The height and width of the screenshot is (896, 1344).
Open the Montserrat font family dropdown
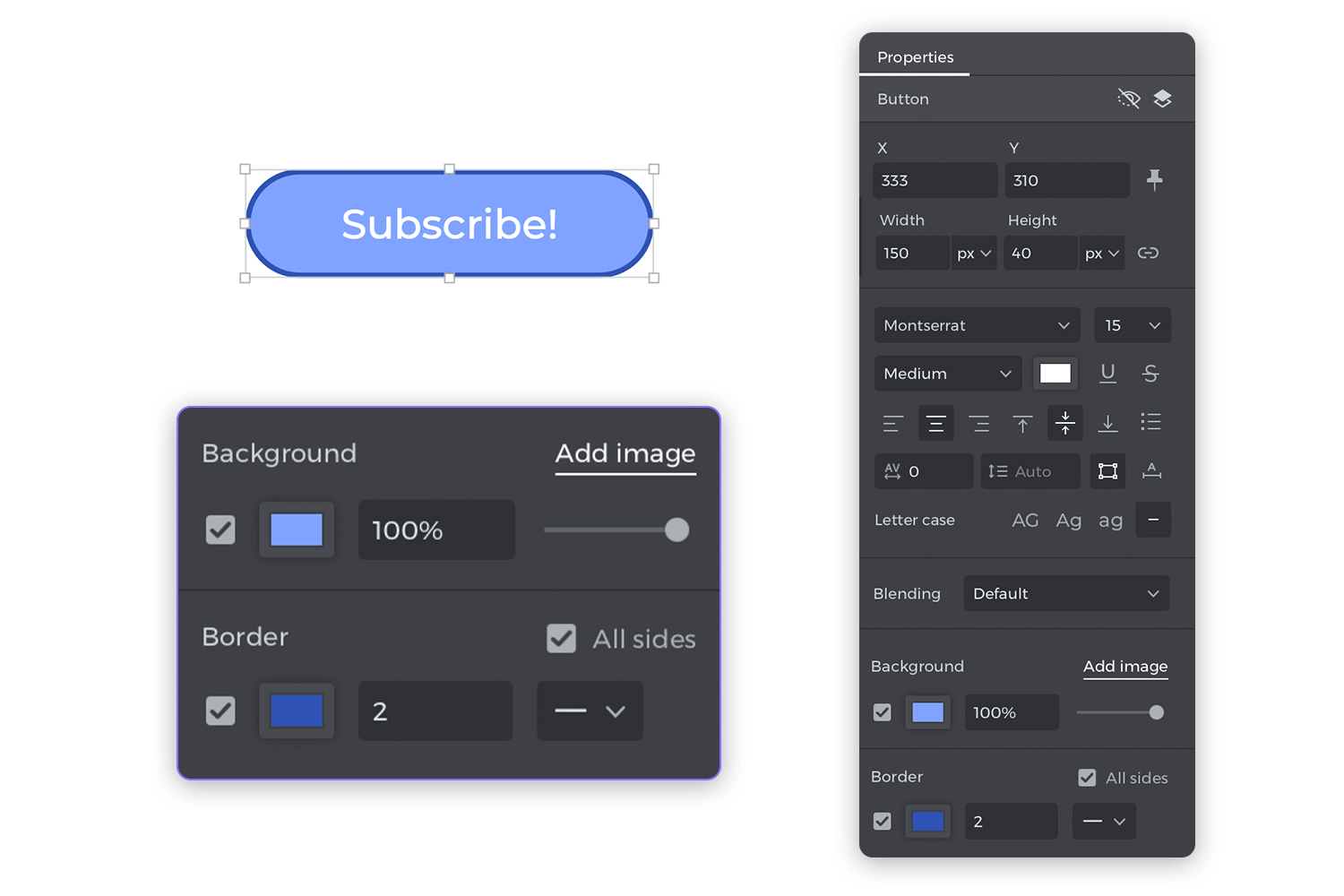(x=977, y=325)
